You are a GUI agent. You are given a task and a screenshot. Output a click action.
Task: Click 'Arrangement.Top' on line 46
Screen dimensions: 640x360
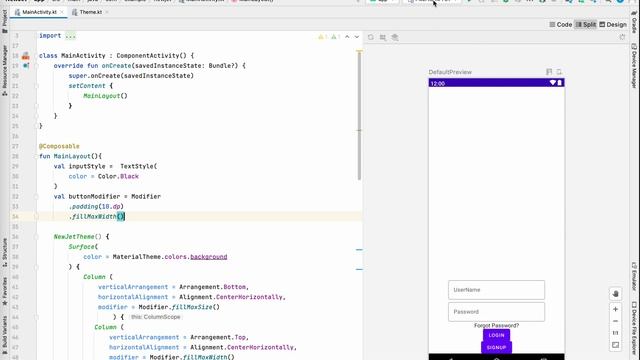[x=218, y=338]
